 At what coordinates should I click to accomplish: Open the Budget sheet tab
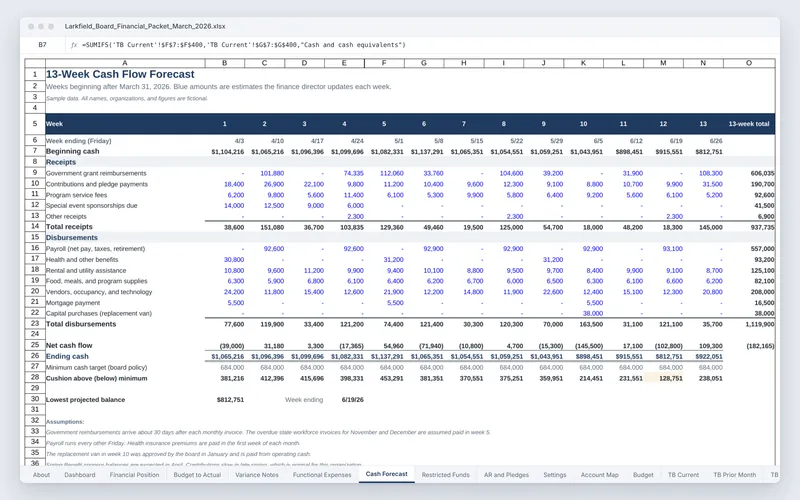[643, 475]
